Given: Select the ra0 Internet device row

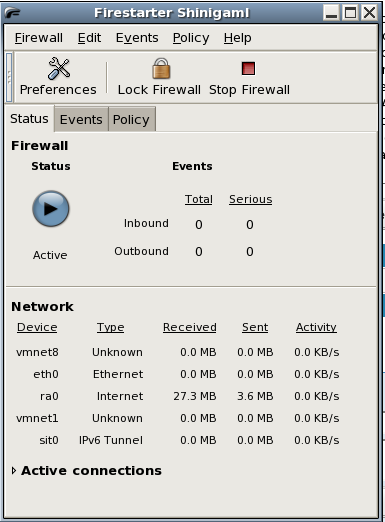Looking at the screenshot, I should click(177, 396).
